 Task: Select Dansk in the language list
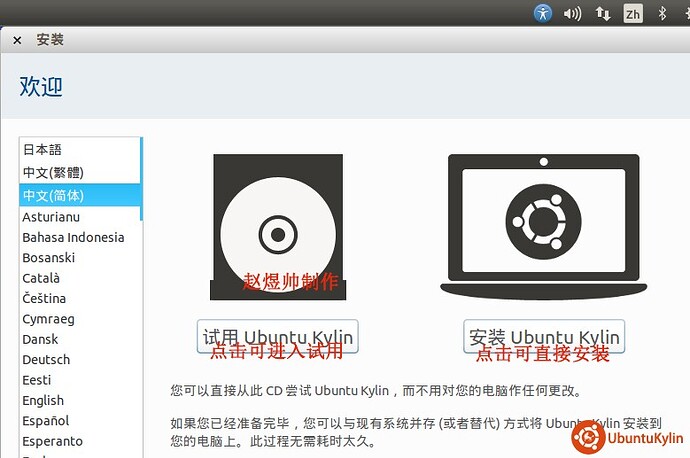(x=80, y=340)
